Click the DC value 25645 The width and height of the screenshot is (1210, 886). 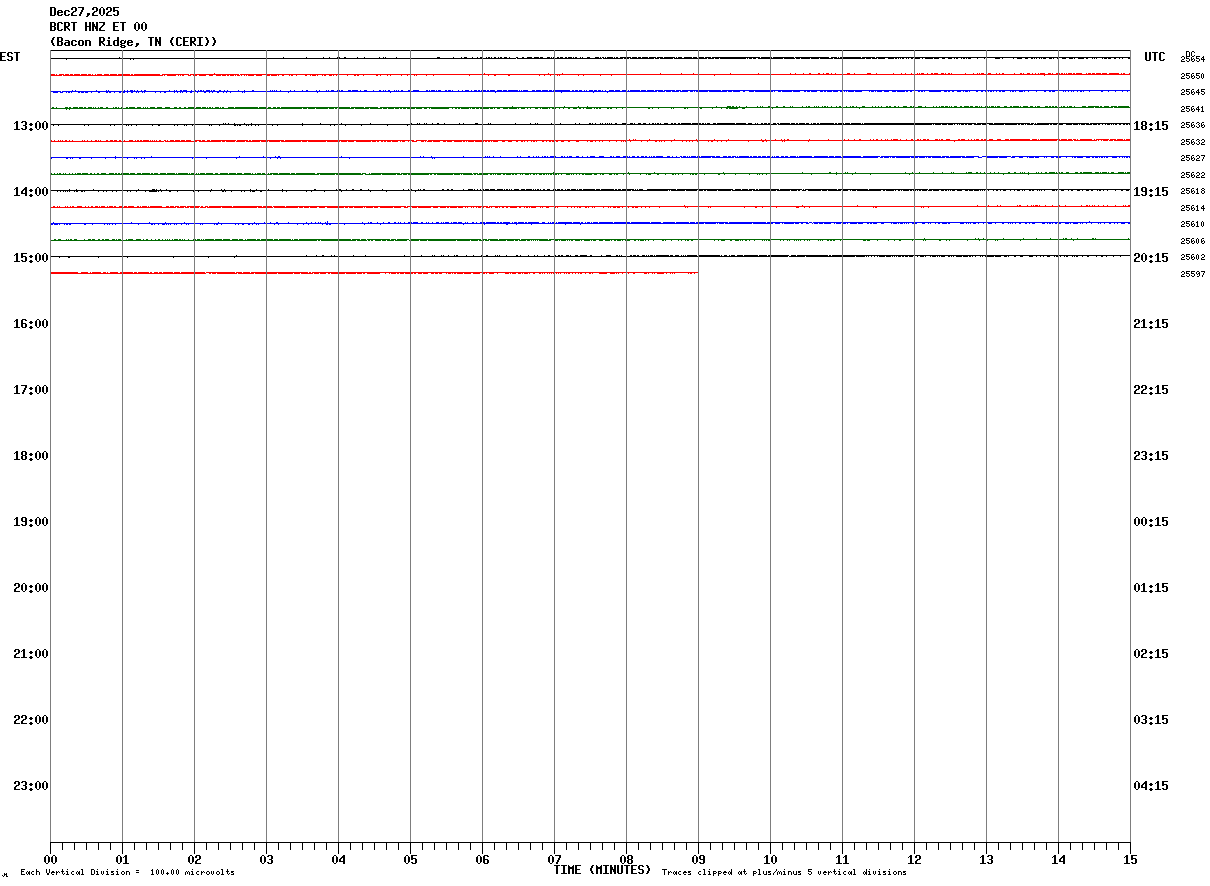coord(1192,92)
